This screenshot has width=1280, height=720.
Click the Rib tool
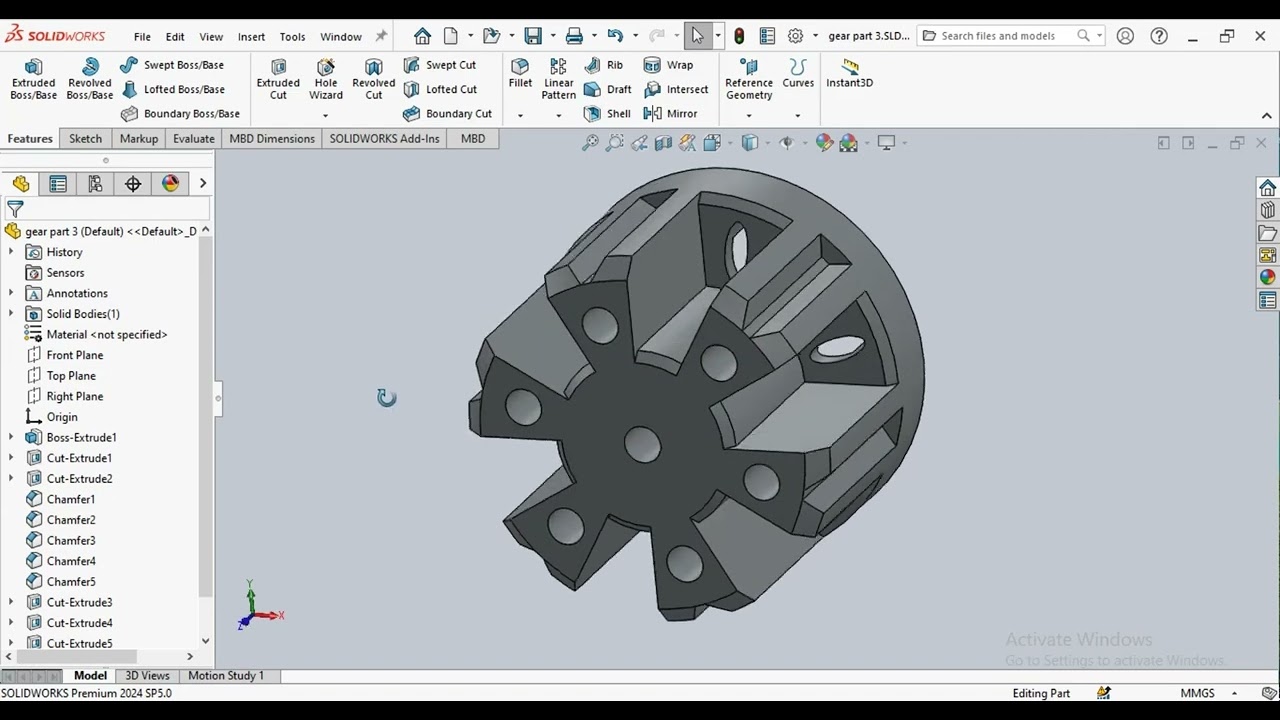pos(604,65)
